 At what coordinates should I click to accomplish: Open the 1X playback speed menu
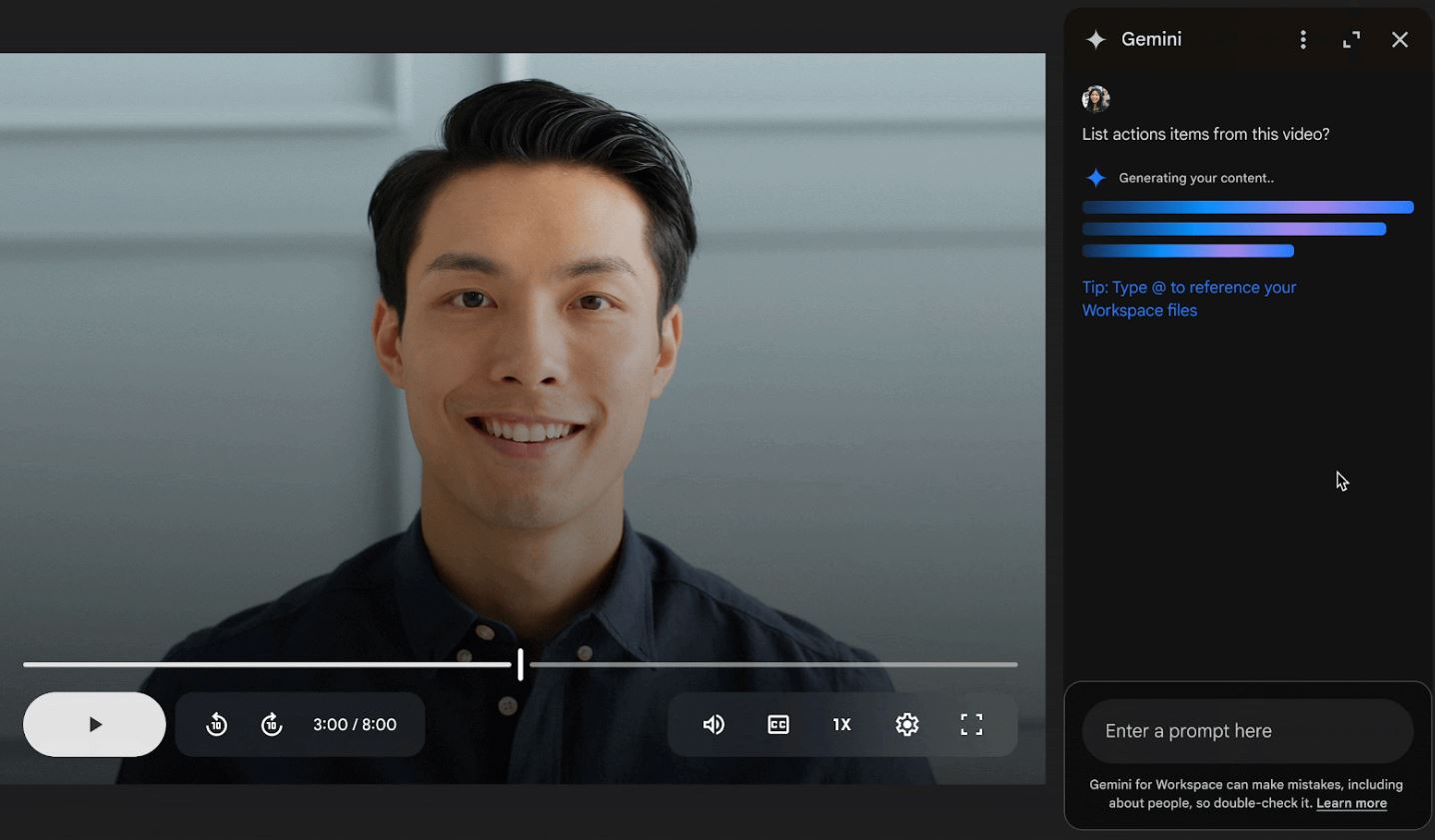(x=841, y=725)
